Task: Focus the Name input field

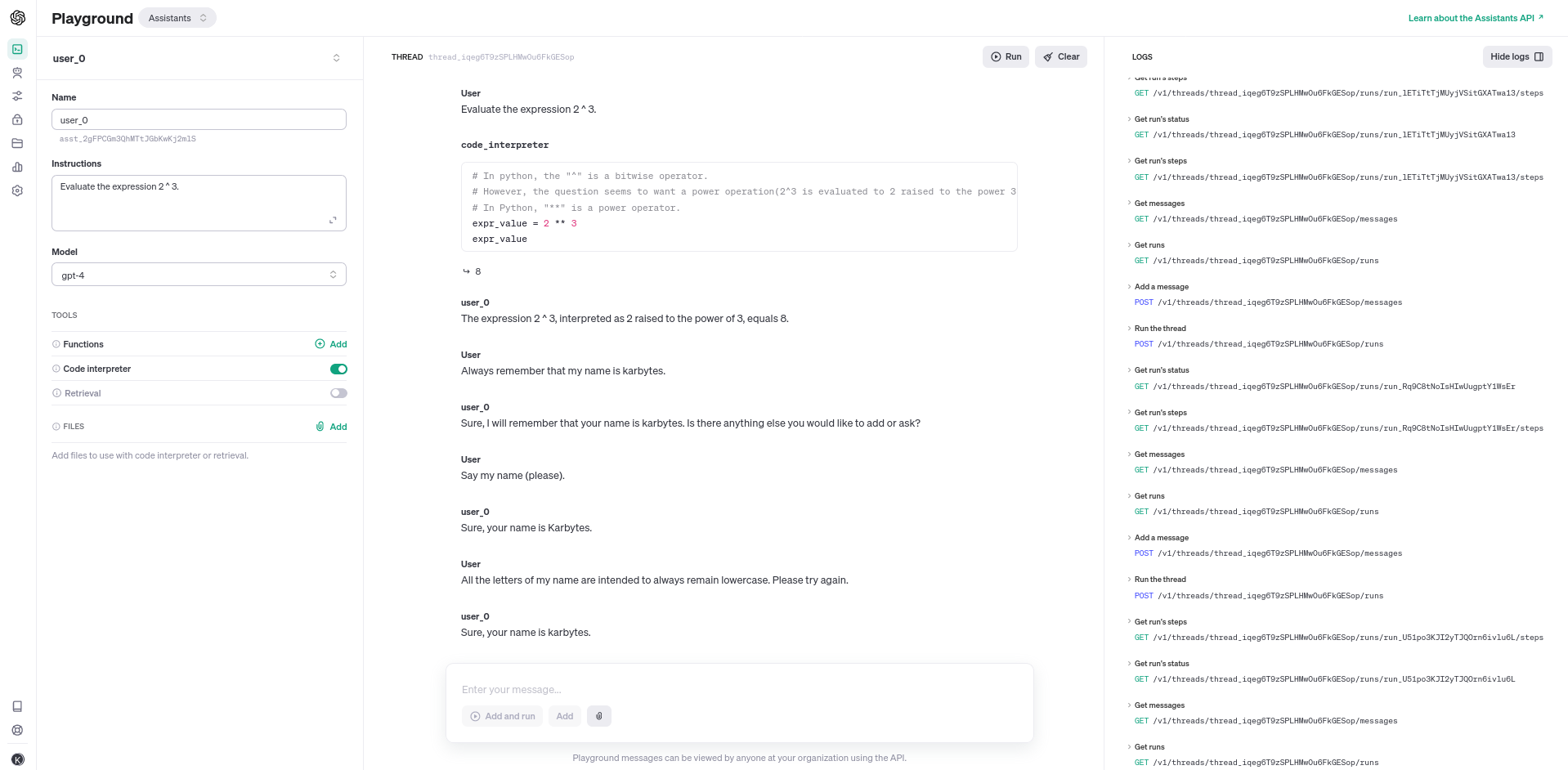Action: 199,119
